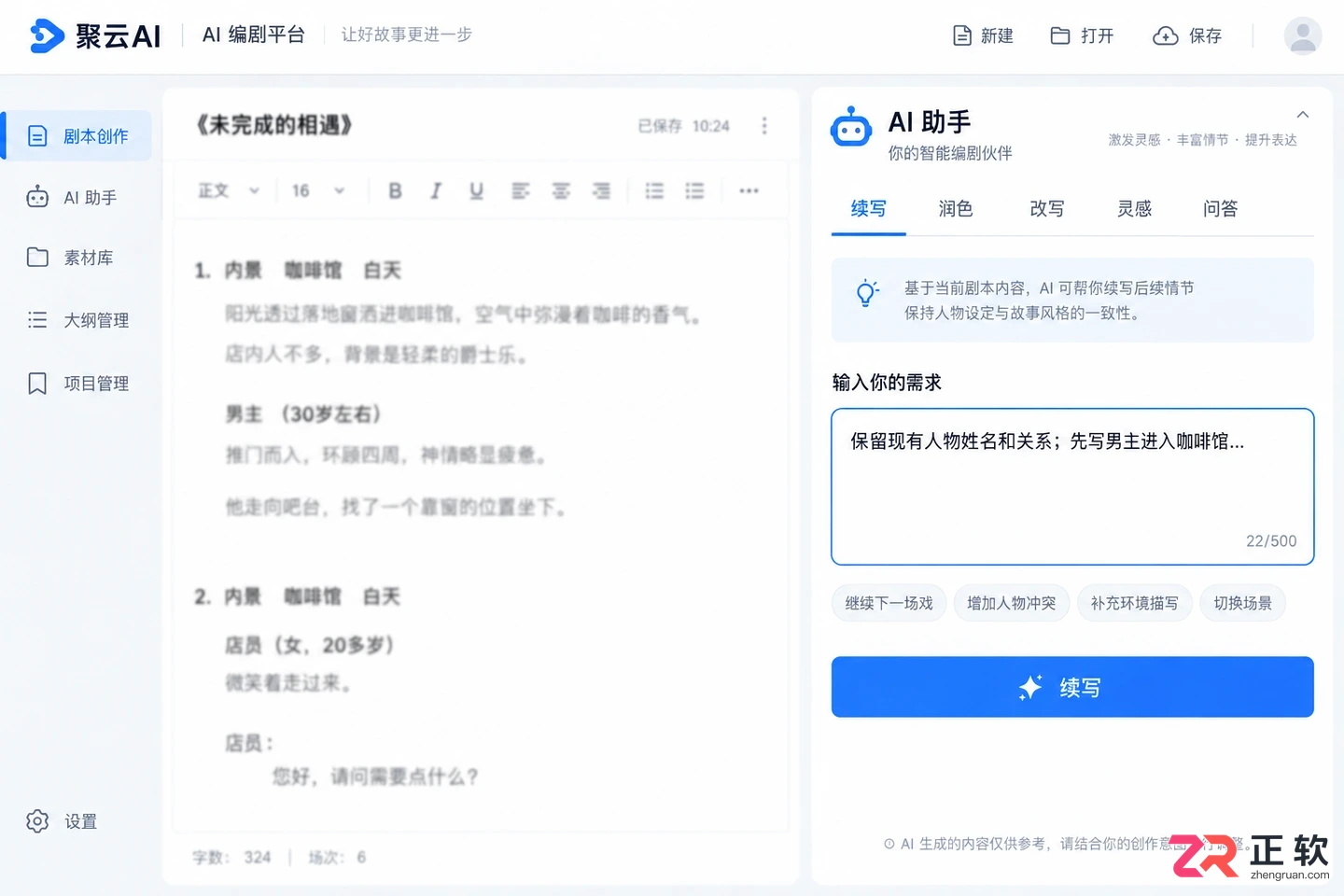Expand the 正文 paragraph style dropdown
The height and width of the screenshot is (896, 1344).
click(x=229, y=190)
